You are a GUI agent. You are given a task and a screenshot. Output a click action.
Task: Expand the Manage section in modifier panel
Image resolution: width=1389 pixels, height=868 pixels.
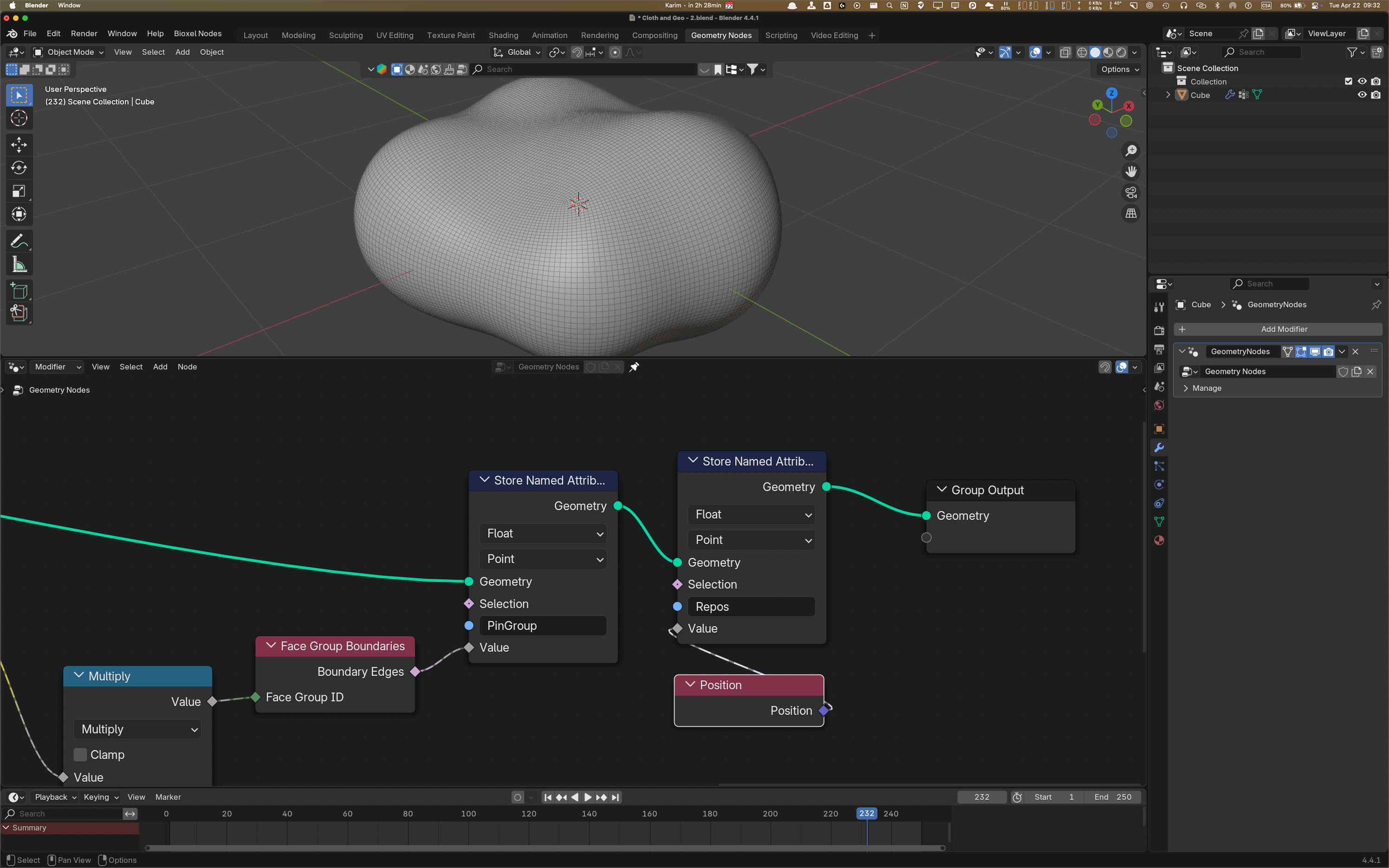tap(1186, 389)
